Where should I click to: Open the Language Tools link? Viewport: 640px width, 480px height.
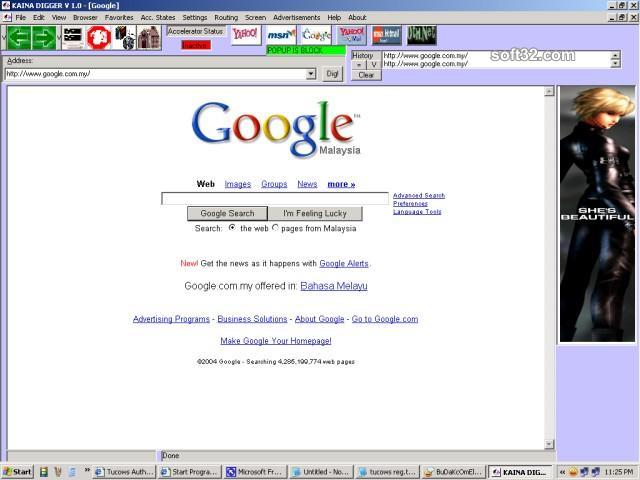click(417, 212)
